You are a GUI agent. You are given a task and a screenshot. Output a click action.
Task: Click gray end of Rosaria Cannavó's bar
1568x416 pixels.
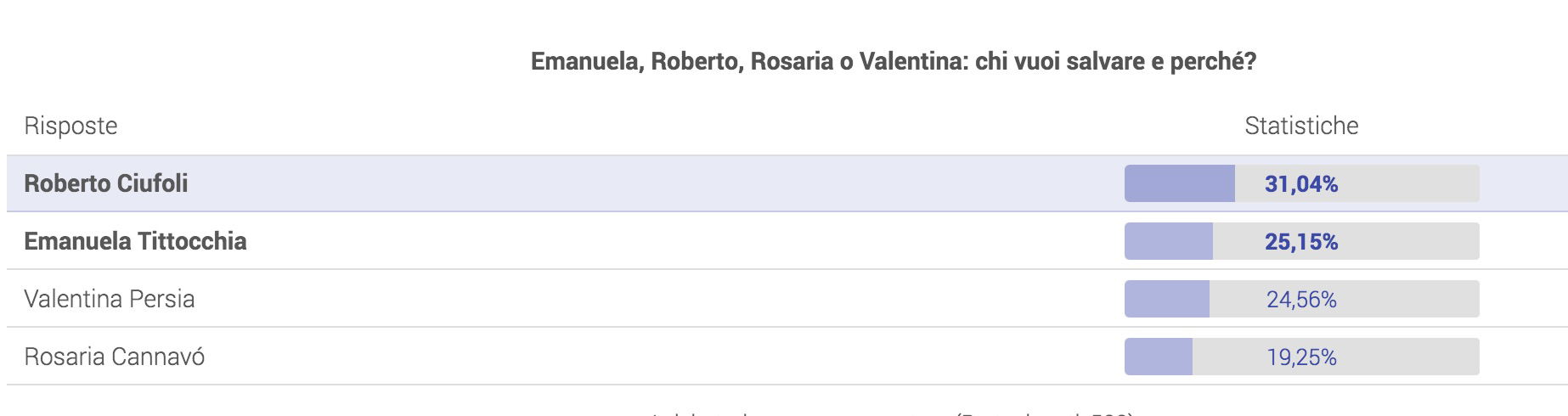click(1410, 357)
